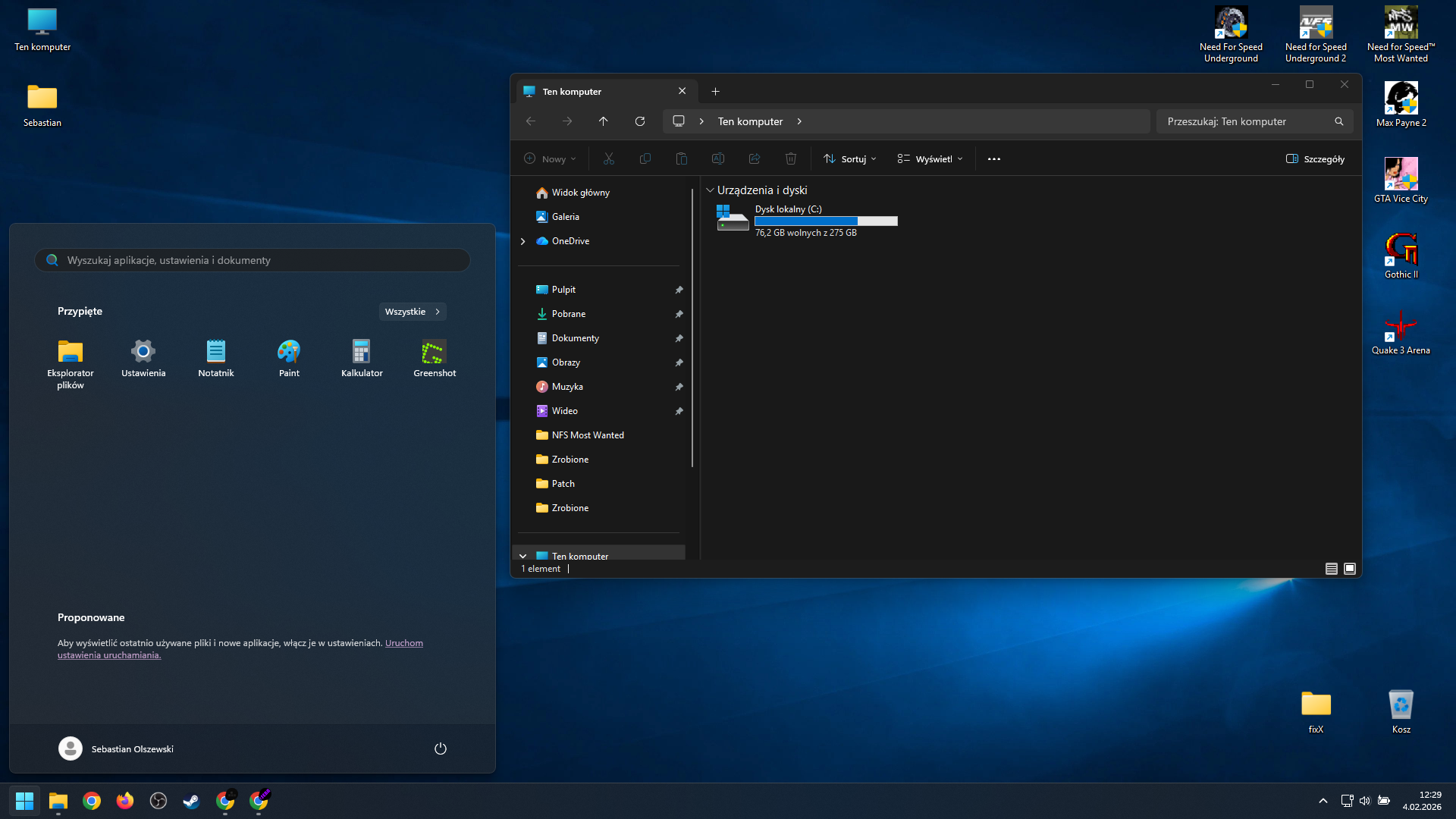The image size is (1456, 819).
Task: Open the Sortuj dropdown
Action: pyautogui.click(x=850, y=159)
